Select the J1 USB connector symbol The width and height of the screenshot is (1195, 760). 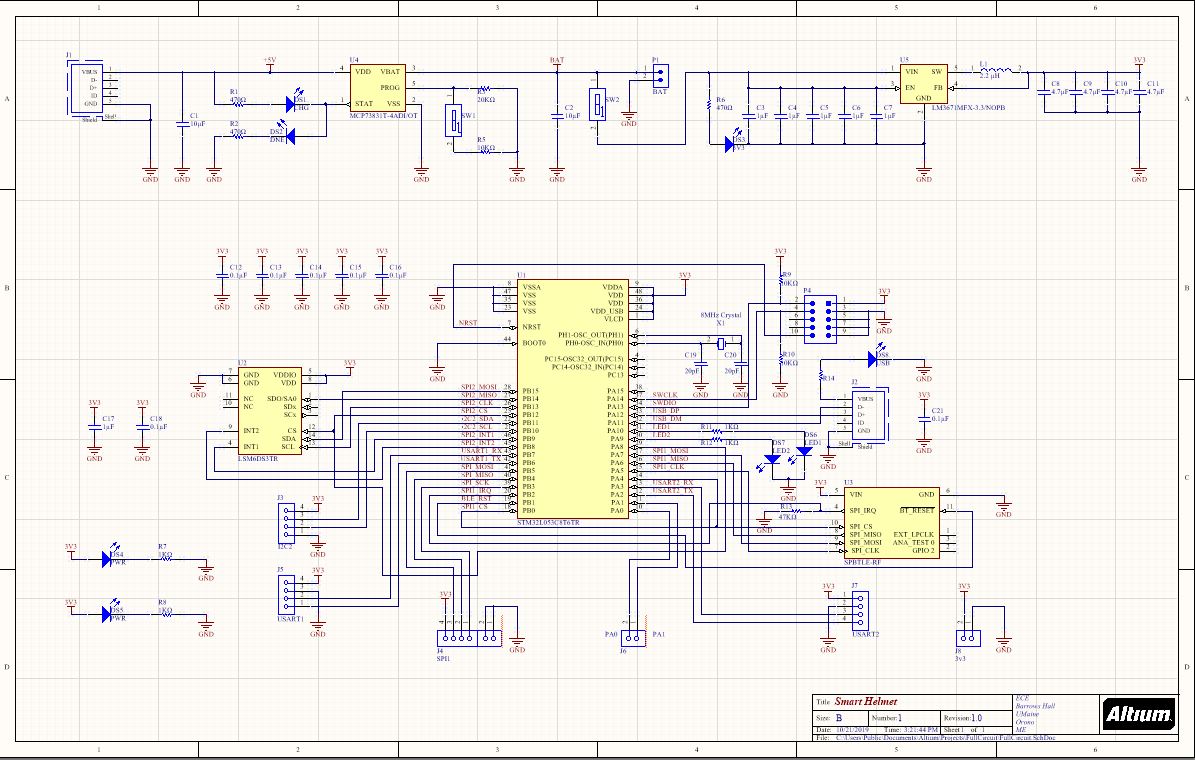83,89
